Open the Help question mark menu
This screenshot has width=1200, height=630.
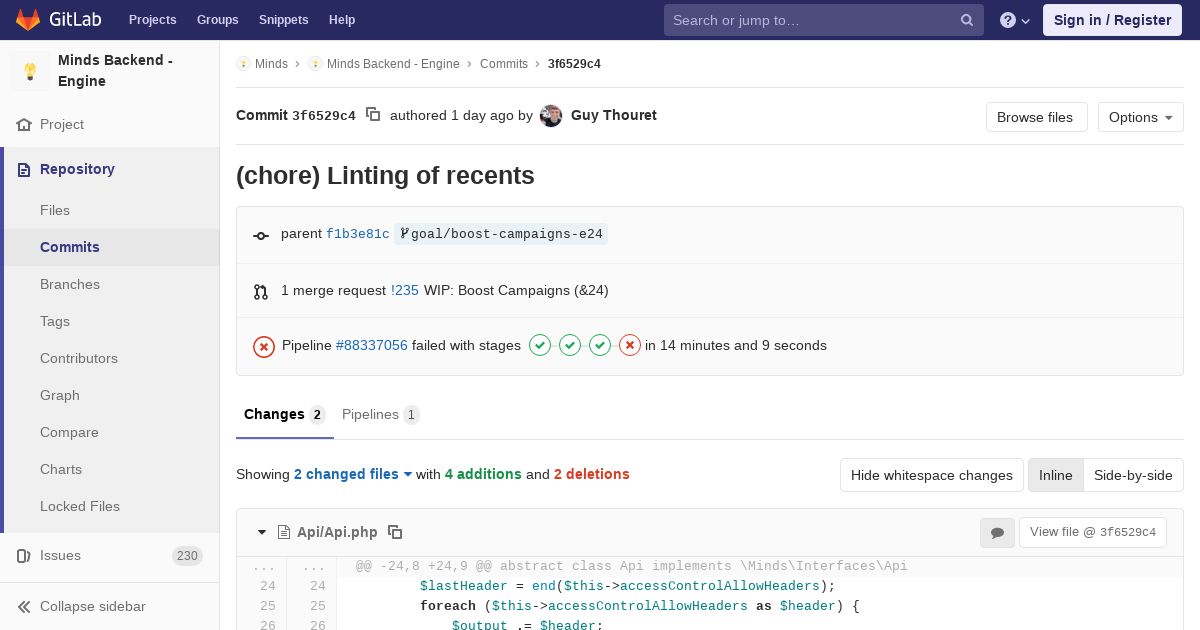(1014, 20)
